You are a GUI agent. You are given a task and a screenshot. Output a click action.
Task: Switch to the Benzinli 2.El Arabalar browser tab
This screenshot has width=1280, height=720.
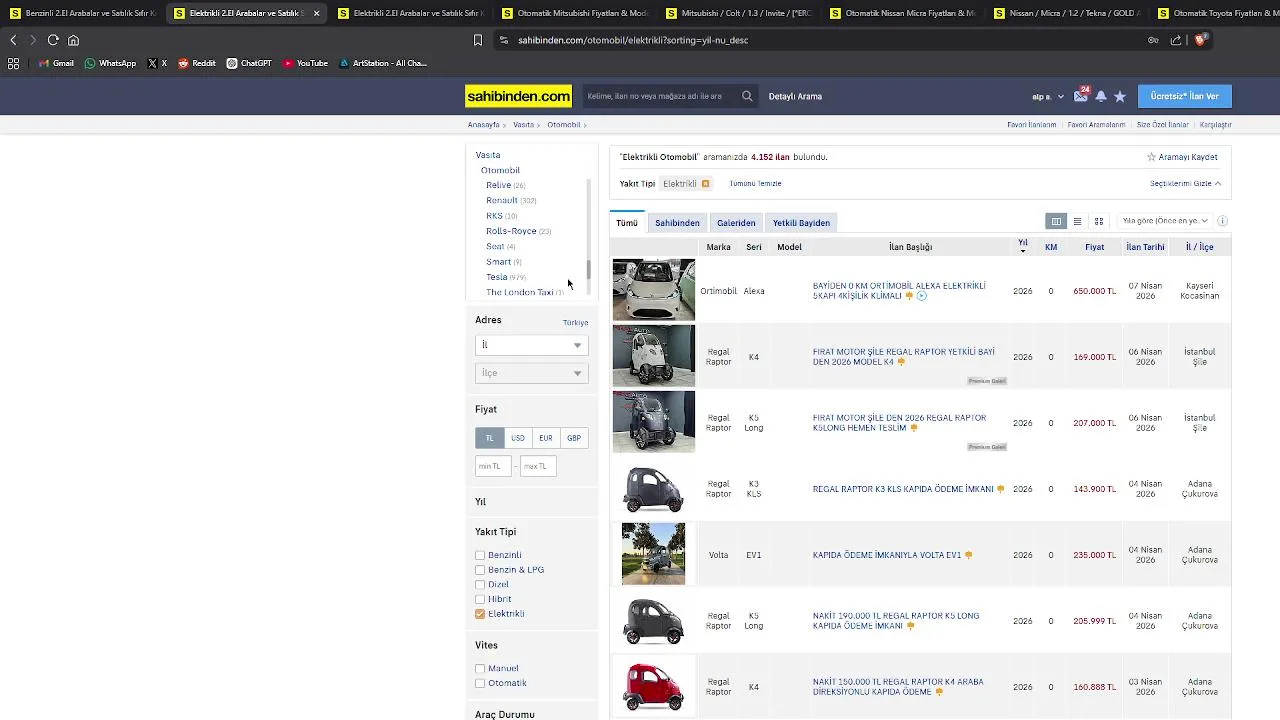point(82,13)
